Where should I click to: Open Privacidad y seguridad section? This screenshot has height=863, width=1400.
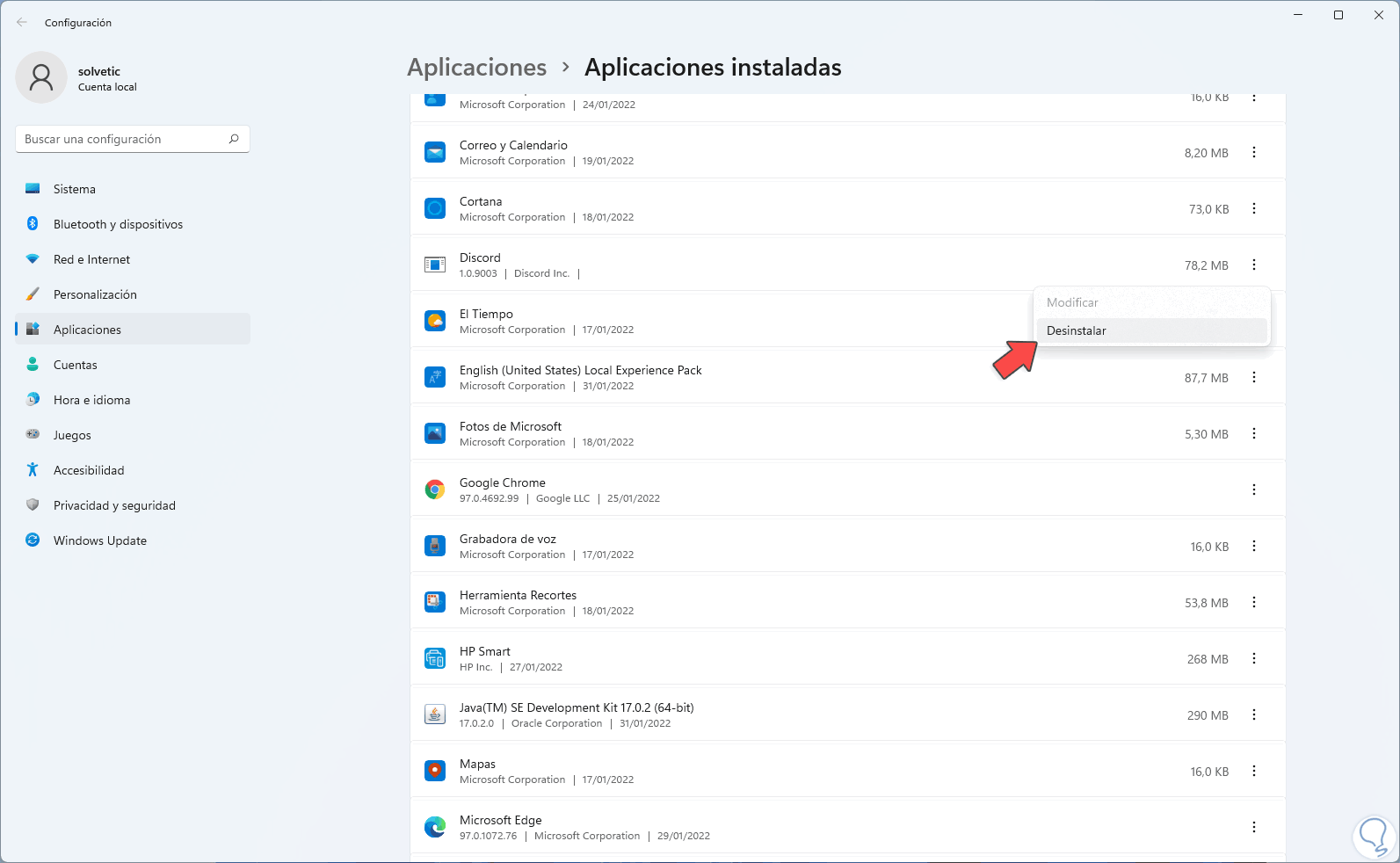(133, 505)
